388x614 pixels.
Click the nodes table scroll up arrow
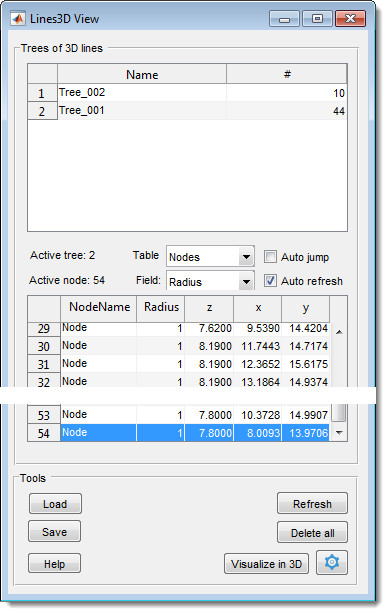339,332
